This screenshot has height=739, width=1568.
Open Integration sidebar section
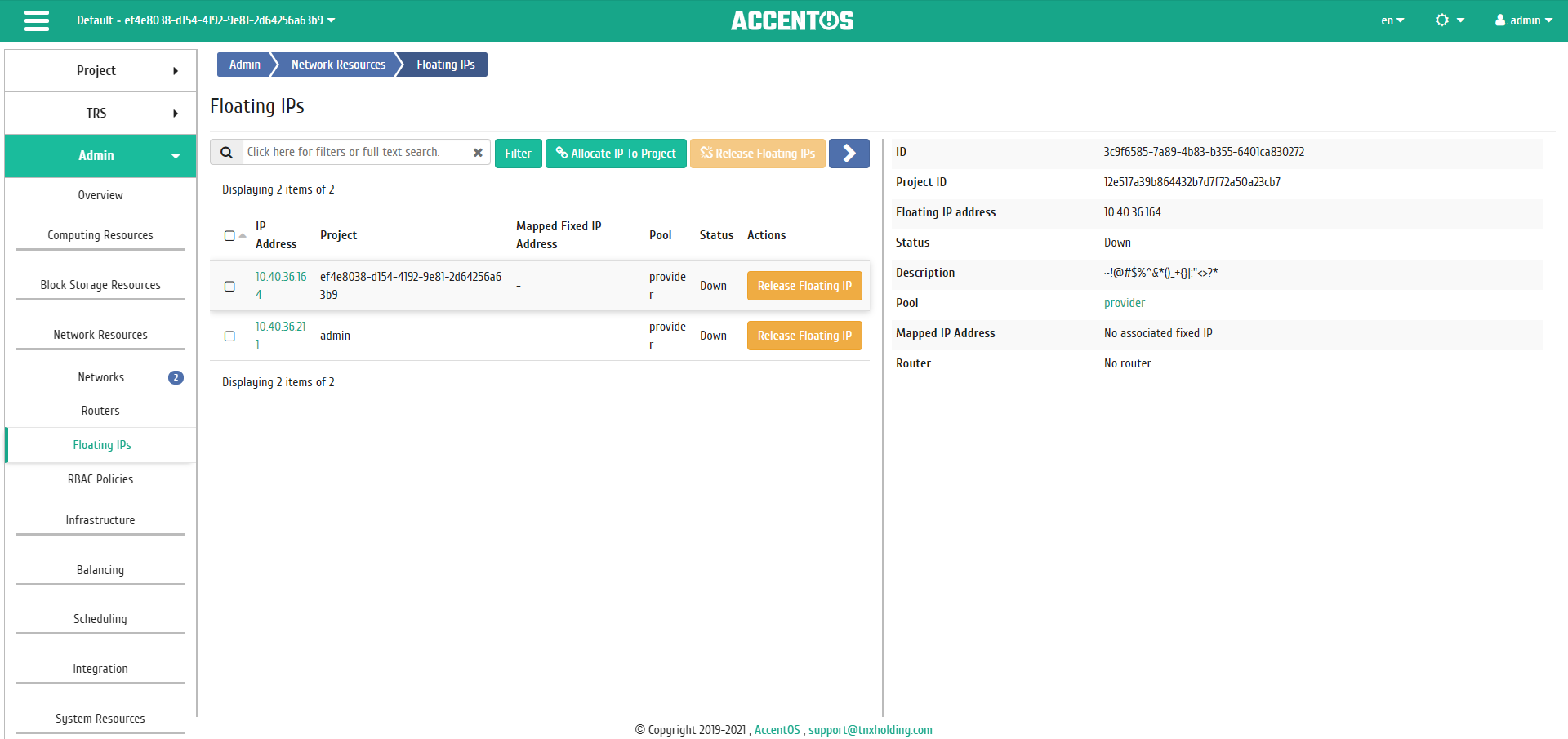[100, 669]
